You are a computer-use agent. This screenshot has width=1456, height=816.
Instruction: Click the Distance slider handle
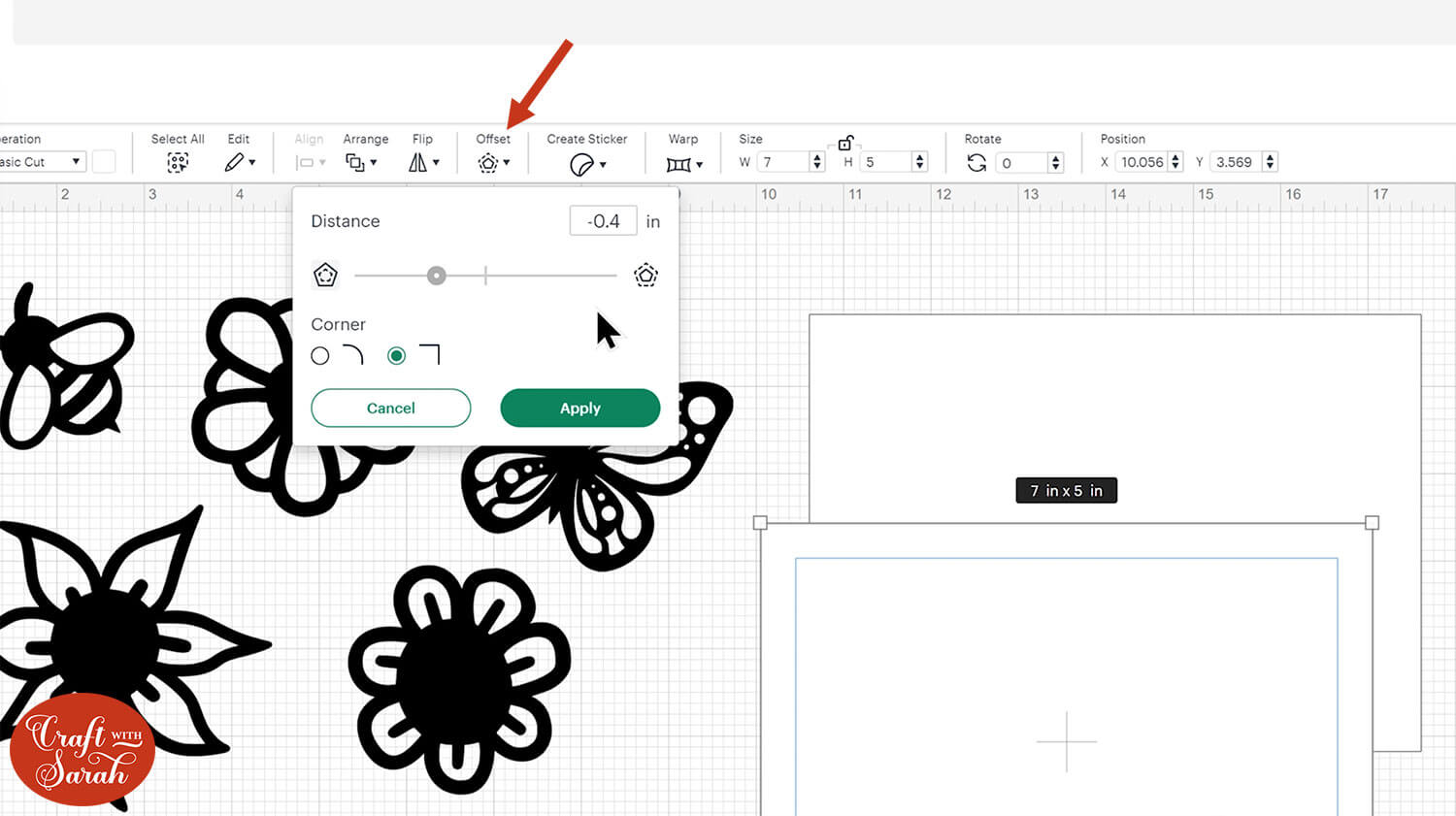(437, 276)
